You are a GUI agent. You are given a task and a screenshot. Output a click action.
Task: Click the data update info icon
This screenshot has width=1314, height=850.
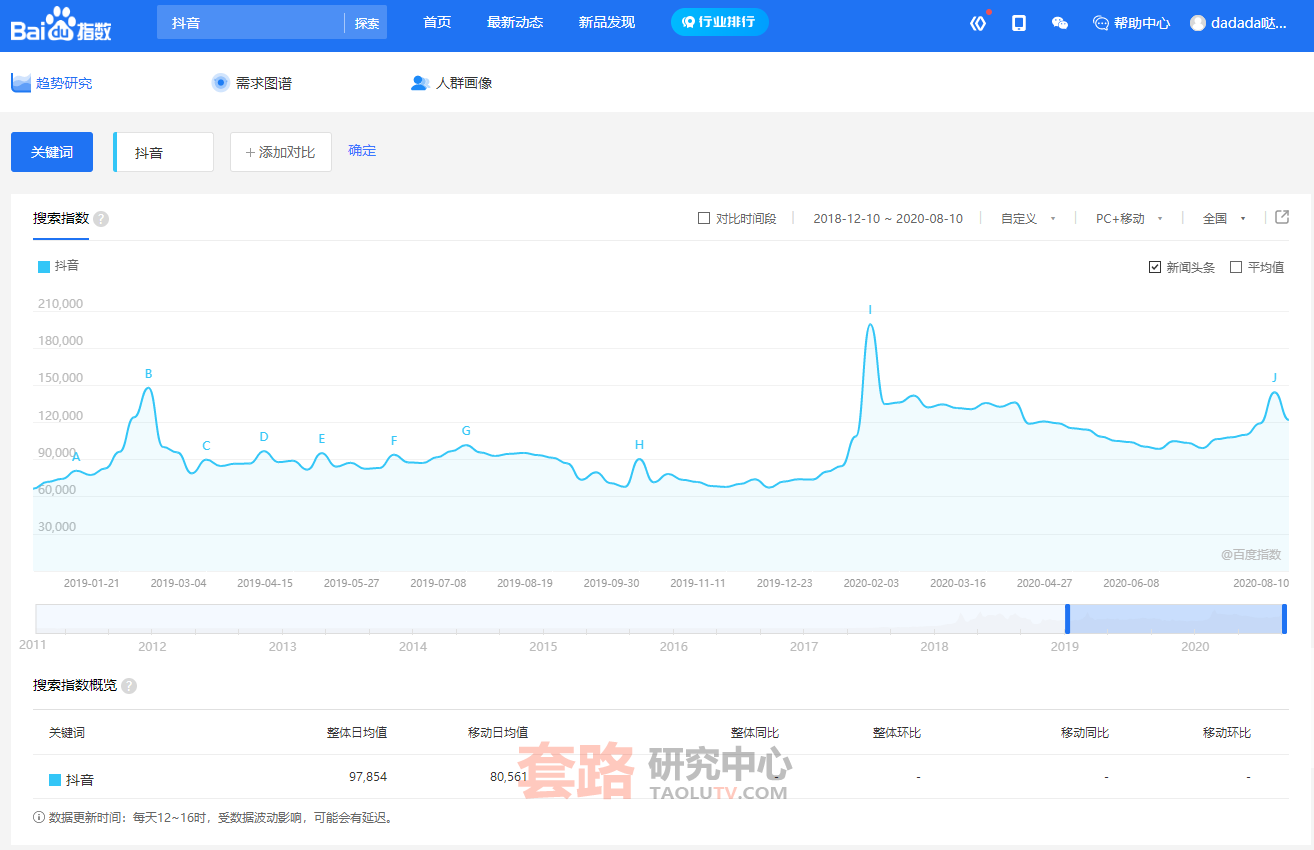[39, 817]
